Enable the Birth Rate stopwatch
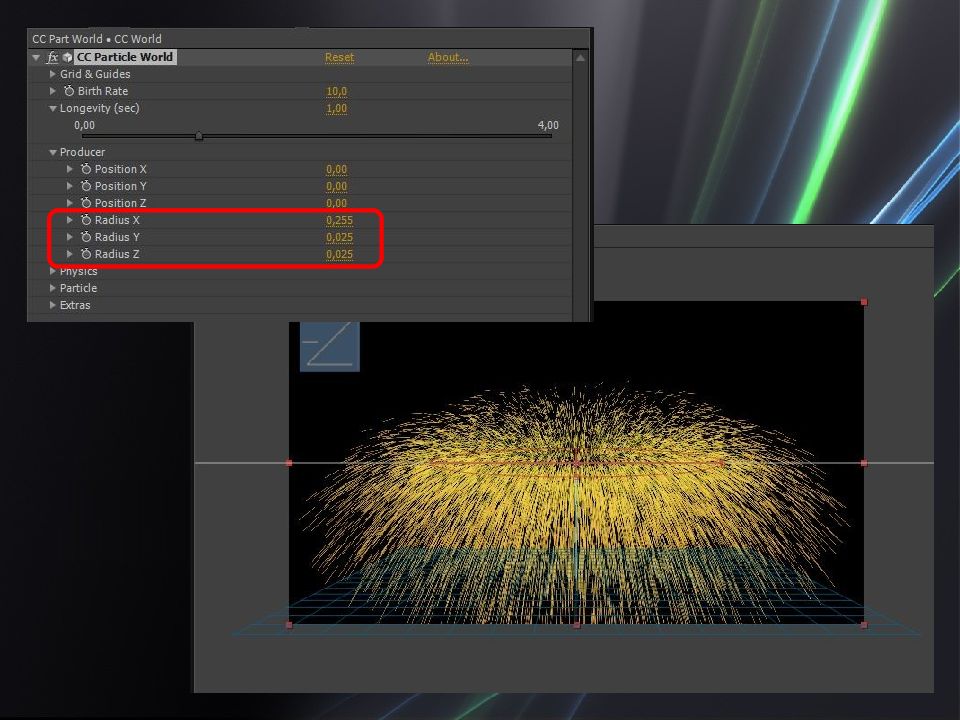Image resolution: width=960 pixels, height=720 pixels. (x=69, y=91)
